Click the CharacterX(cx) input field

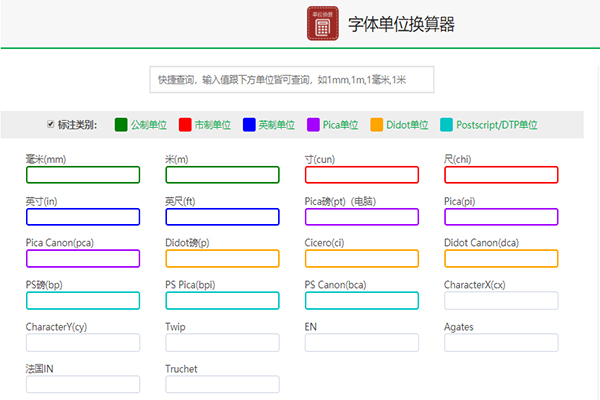pyautogui.click(x=501, y=300)
